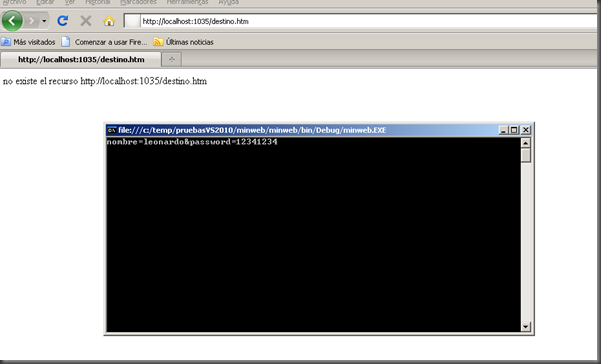Maximize the minweb.EXE console window
This screenshot has width=601, height=364.
pyautogui.click(x=514, y=130)
